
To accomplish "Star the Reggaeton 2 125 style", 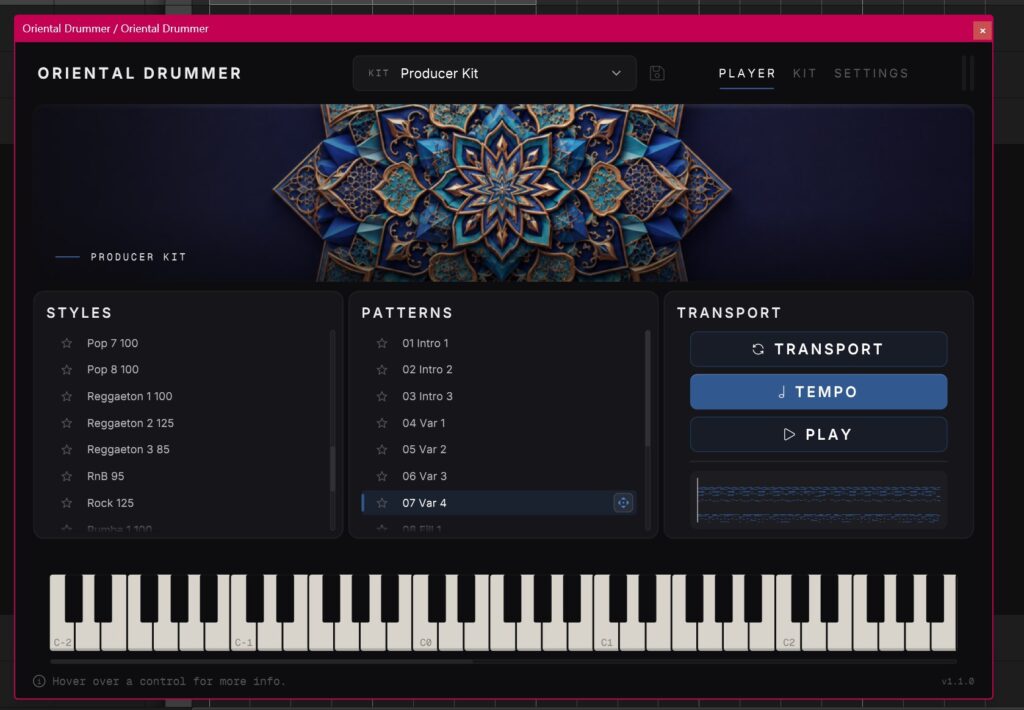I will tap(67, 423).
